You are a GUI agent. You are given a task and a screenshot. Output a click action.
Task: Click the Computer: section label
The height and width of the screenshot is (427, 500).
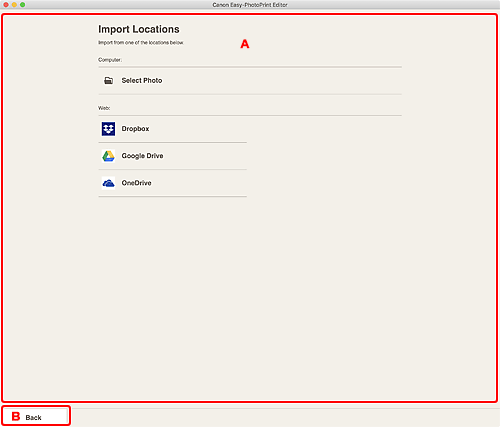[110, 60]
